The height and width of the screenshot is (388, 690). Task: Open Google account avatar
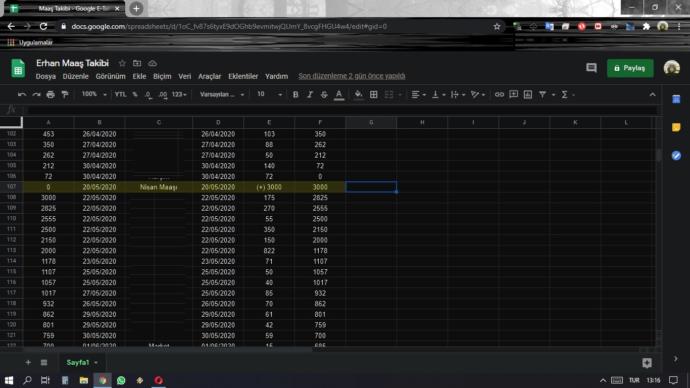(x=672, y=68)
